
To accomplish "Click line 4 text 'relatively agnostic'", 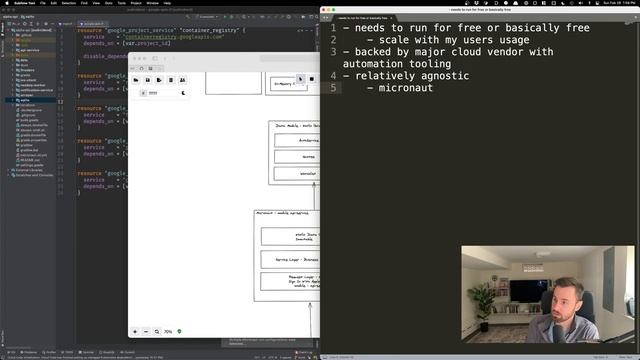I will (412, 76).
